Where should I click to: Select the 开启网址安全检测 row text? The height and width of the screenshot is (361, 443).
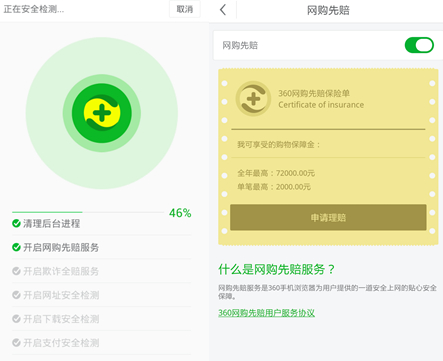61,295
